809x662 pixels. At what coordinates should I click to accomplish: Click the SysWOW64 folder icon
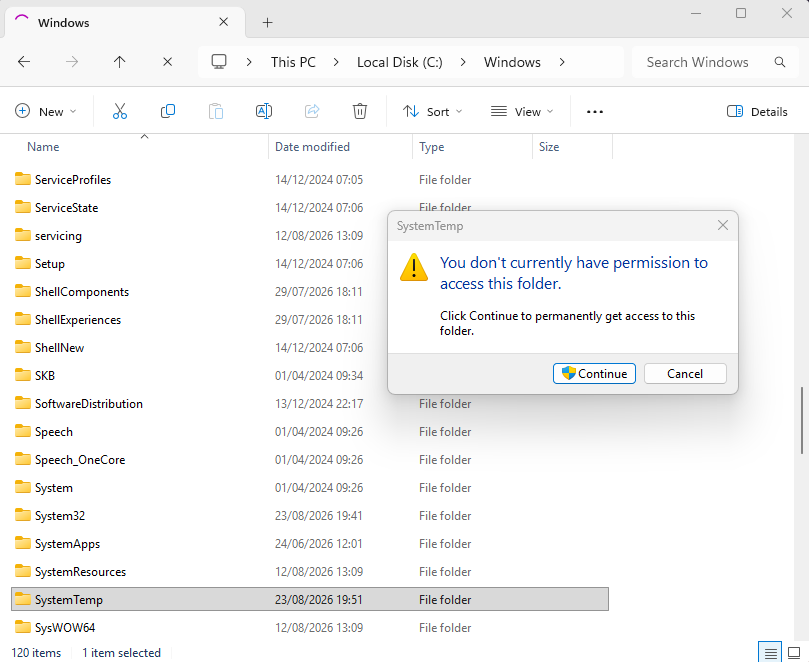click(x=23, y=627)
